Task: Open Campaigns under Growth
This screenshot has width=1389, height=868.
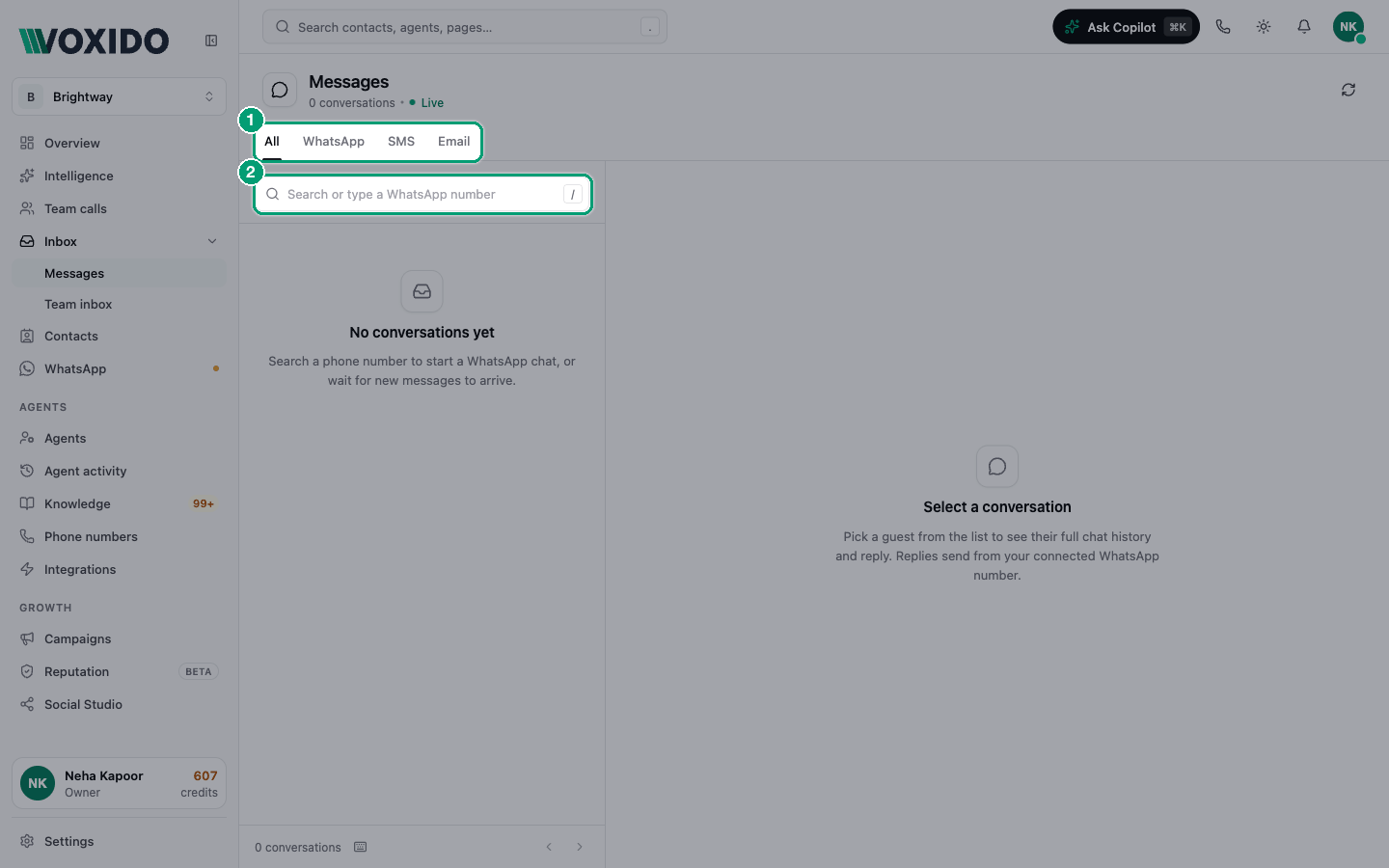Action: click(x=119, y=638)
